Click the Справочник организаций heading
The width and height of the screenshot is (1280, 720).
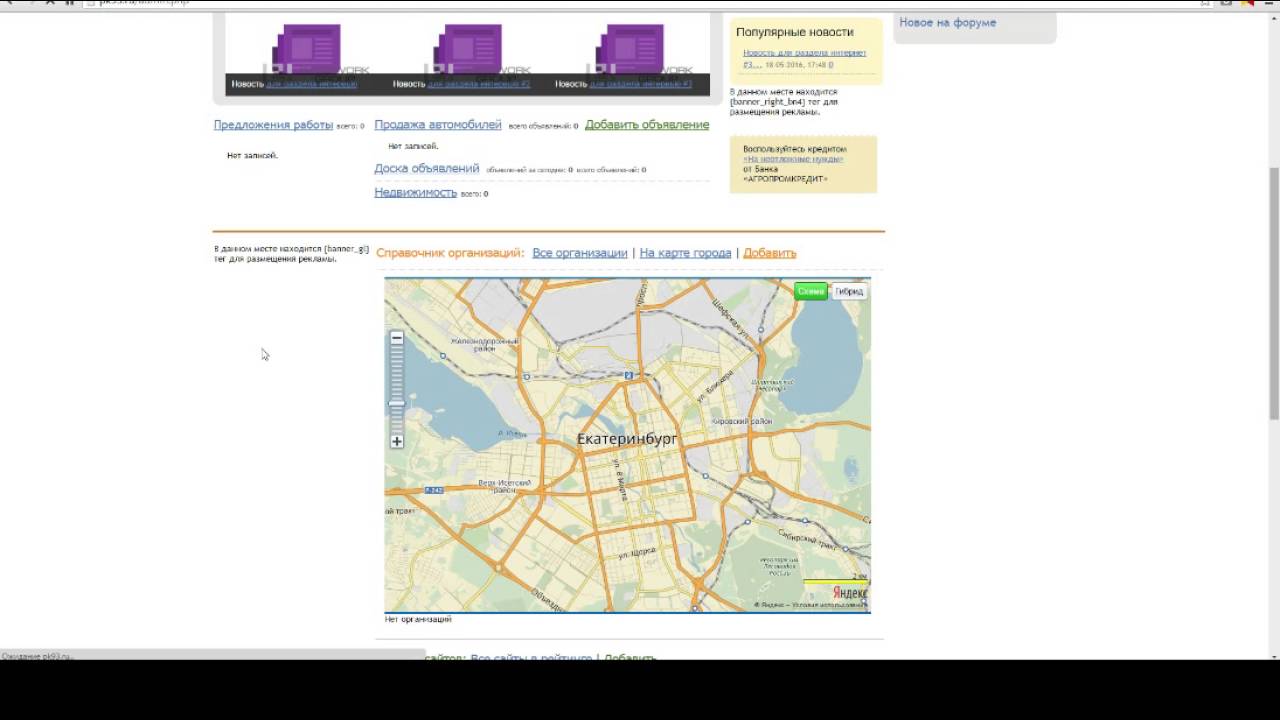pos(450,253)
